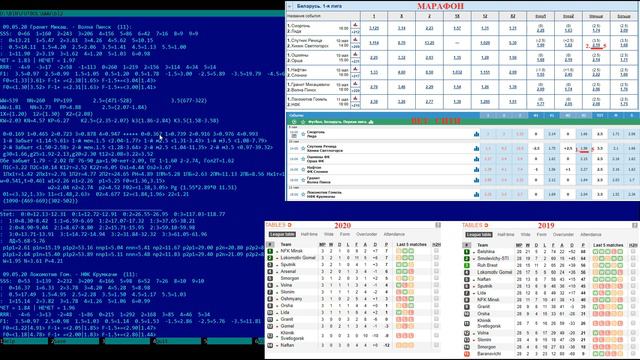Open statistics icon for Sputnik Rechitsa match in Marathon
640x360 pixels.
click(x=355, y=40)
